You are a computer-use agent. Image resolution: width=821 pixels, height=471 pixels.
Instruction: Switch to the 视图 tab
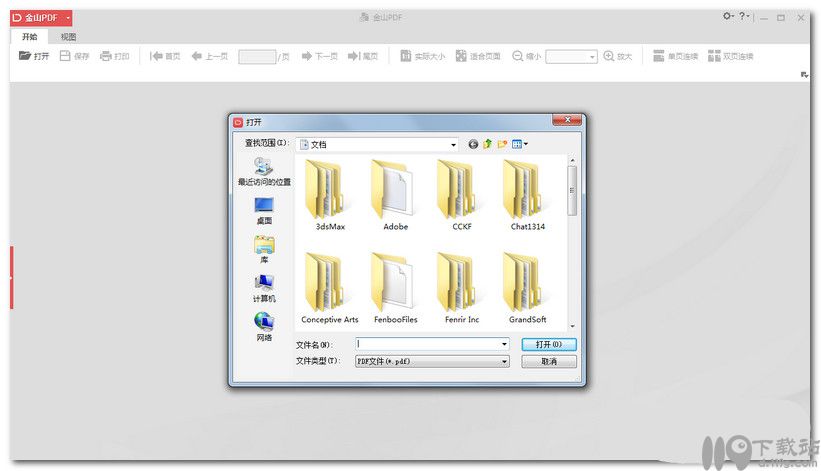(68, 37)
